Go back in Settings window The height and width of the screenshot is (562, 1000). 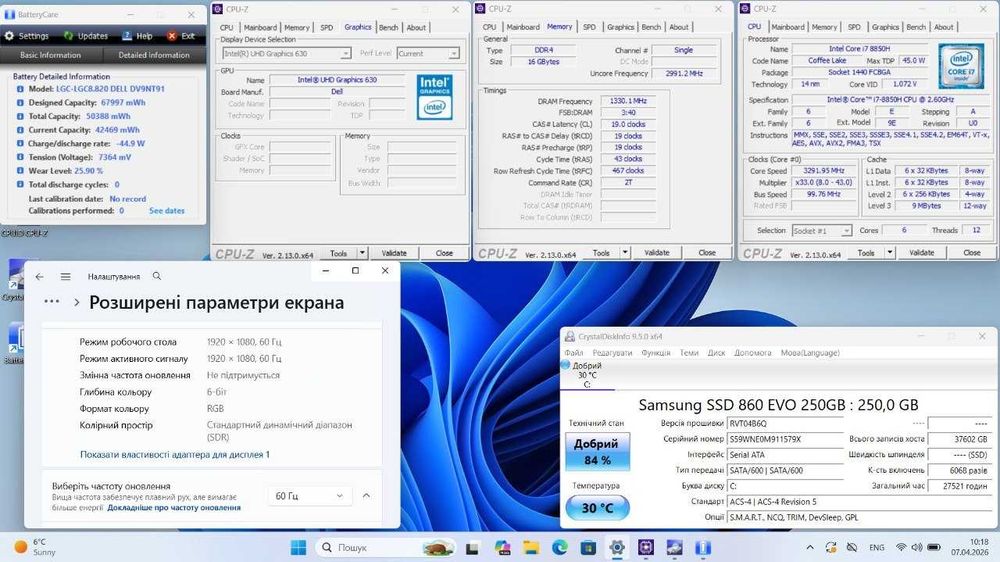point(40,276)
